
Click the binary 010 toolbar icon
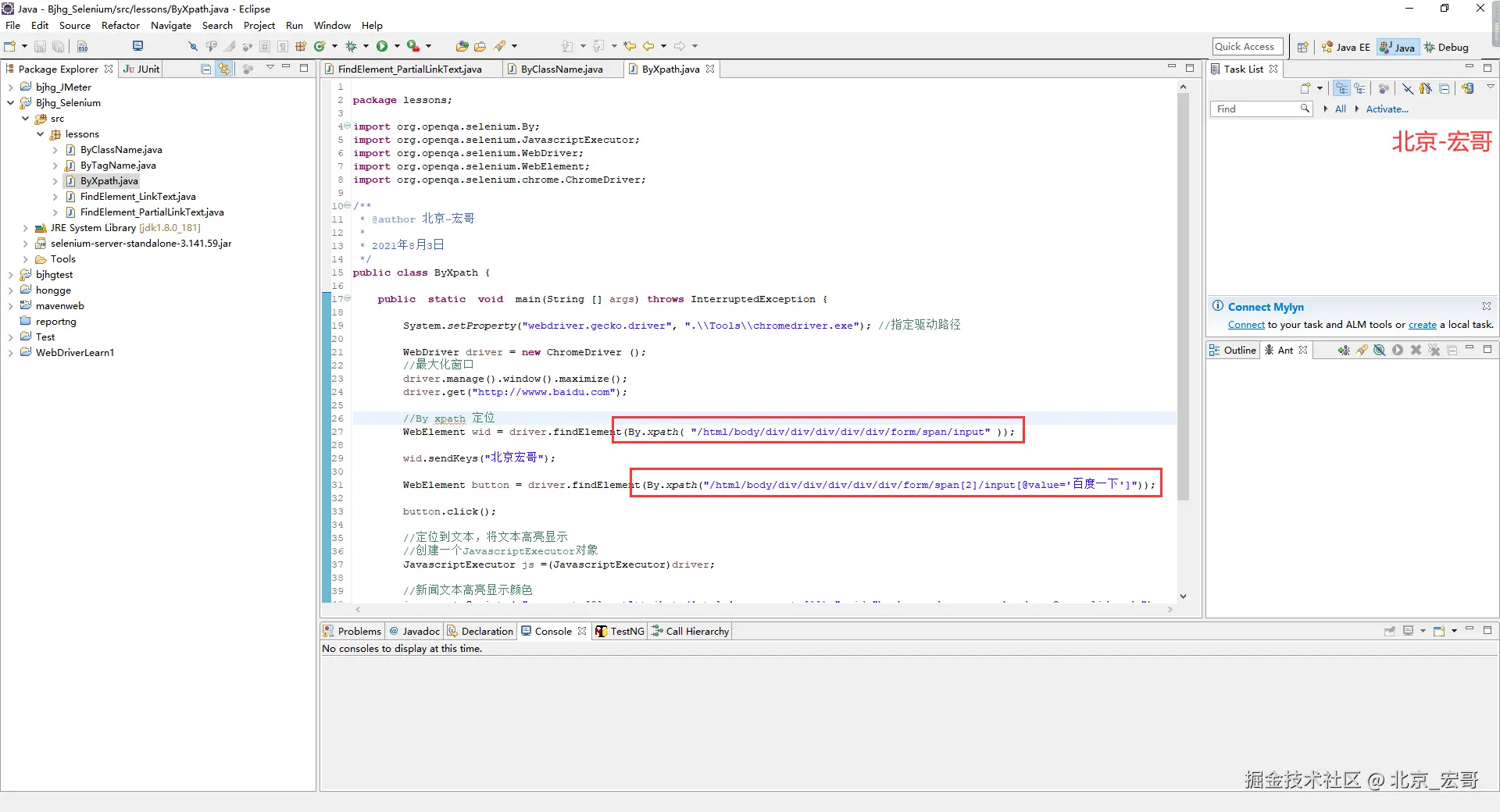[83, 47]
